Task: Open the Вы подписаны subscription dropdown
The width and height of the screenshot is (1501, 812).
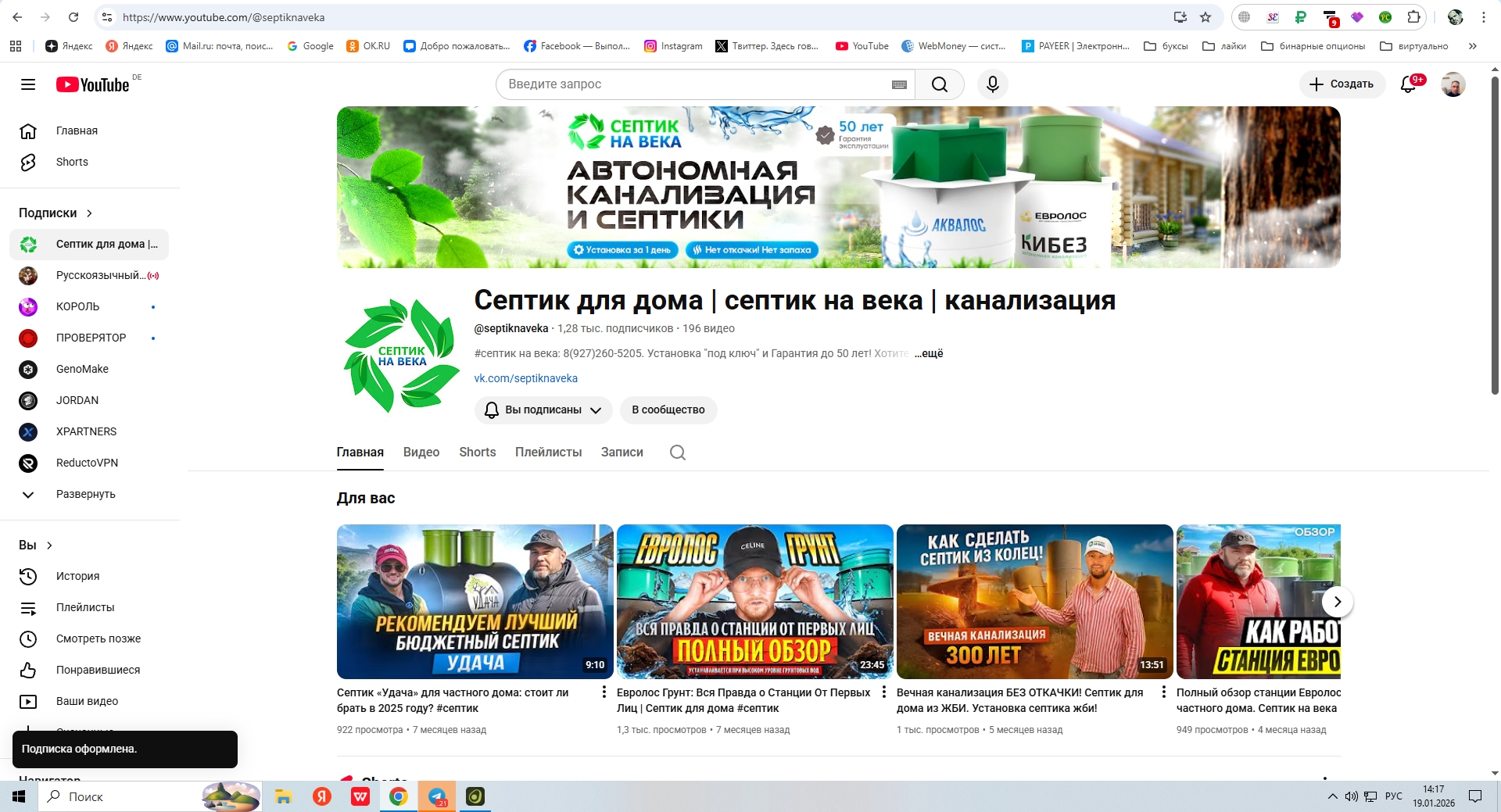Action: 543,410
